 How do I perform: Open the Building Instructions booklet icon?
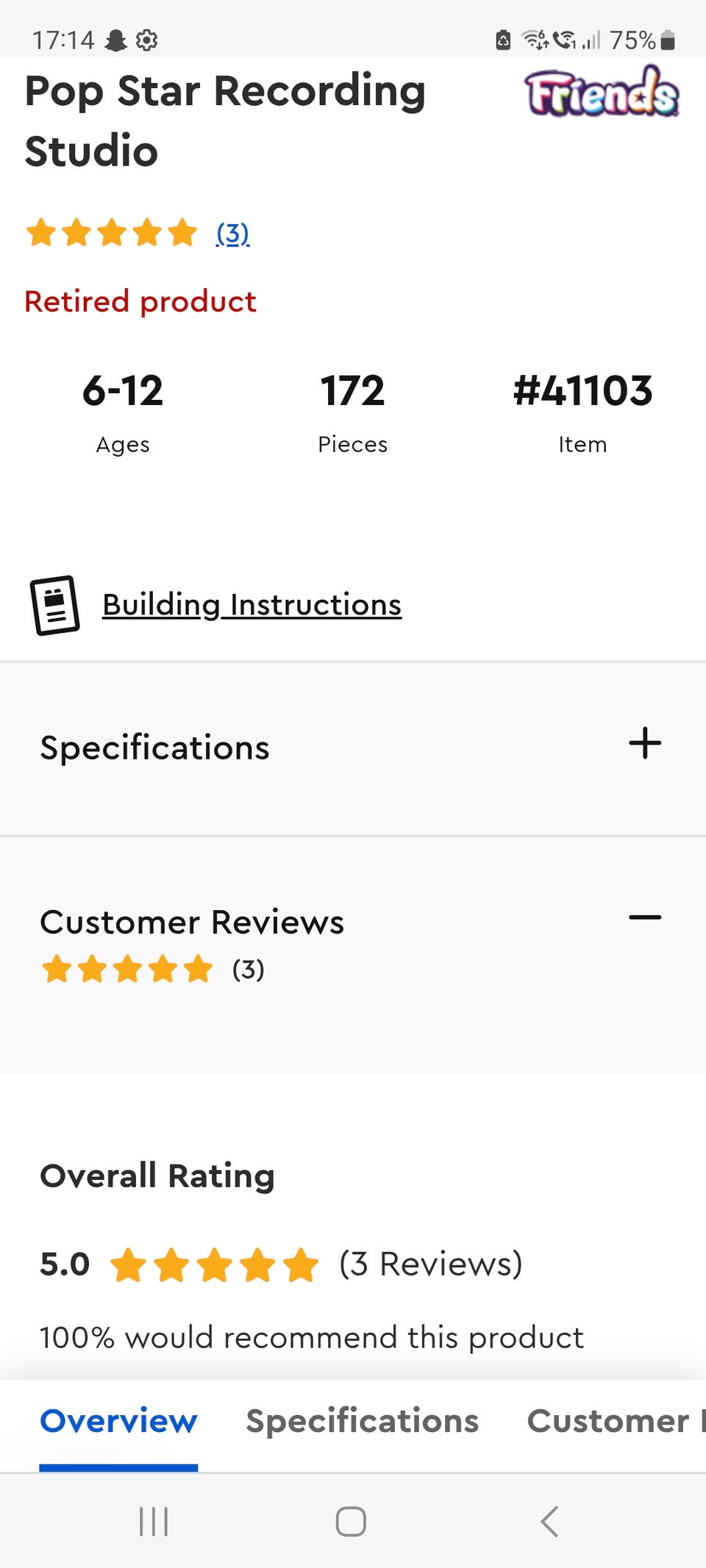click(54, 605)
